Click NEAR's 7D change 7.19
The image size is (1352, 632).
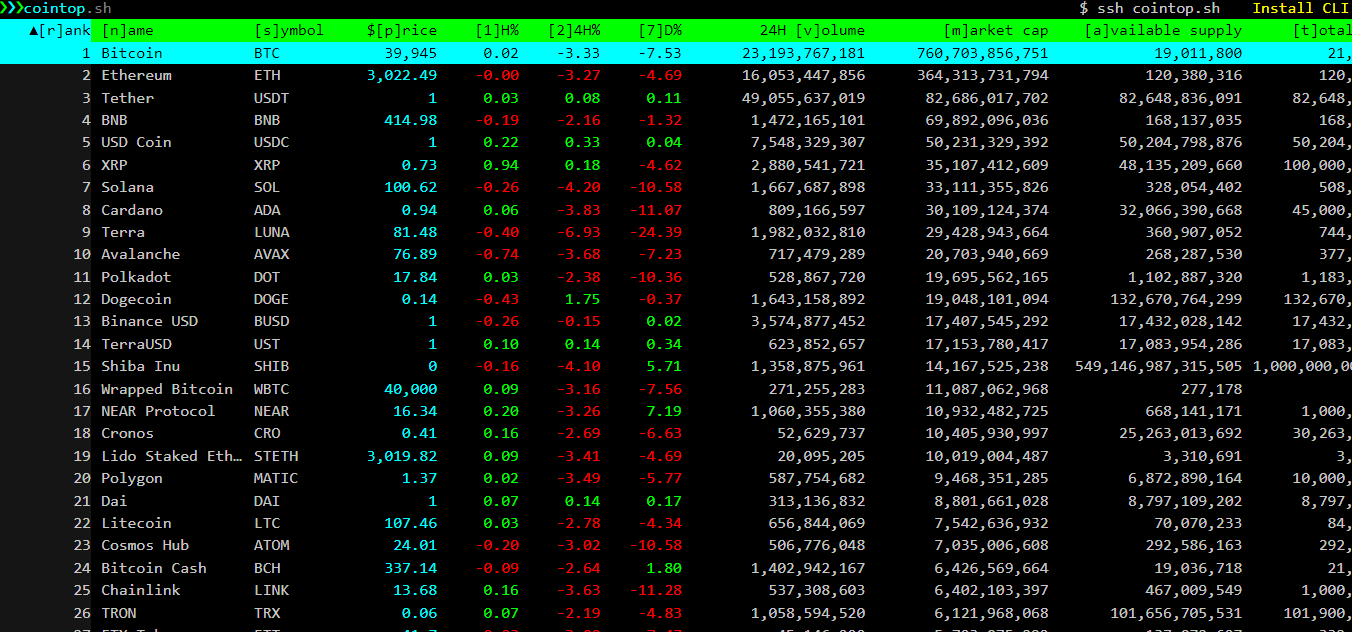(664, 411)
